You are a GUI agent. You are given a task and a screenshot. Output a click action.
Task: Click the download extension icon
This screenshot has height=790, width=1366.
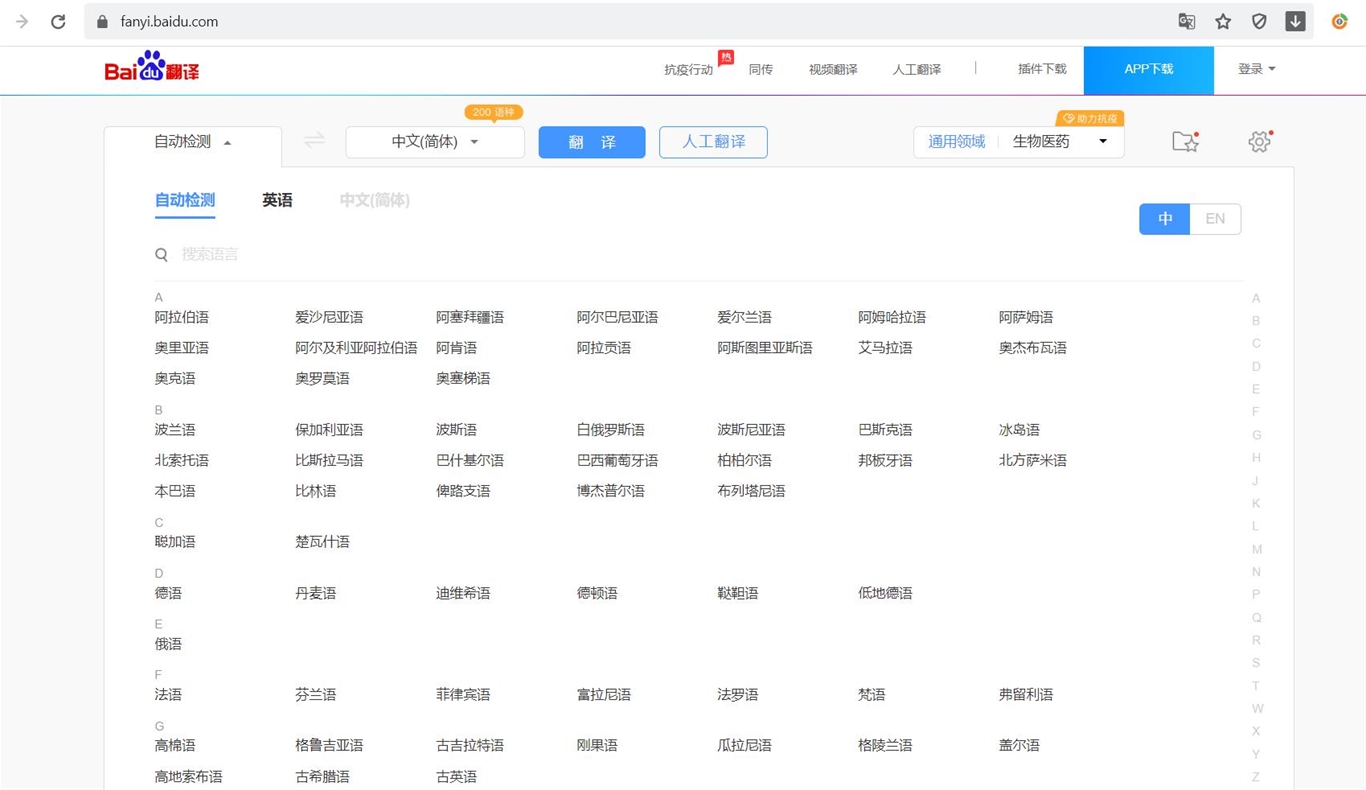point(1295,21)
